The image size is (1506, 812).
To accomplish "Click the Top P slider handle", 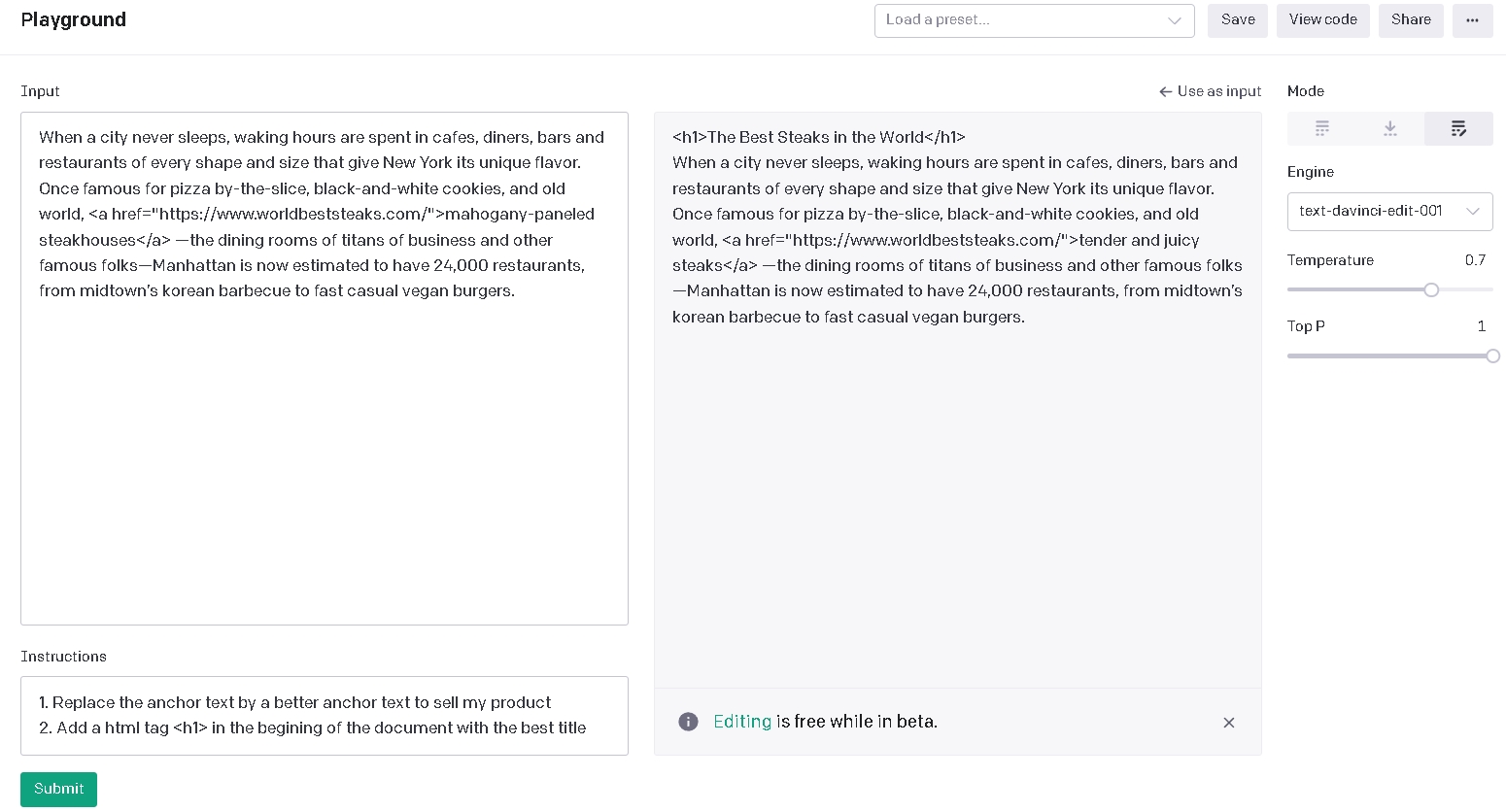I will pyautogui.click(x=1492, y=355).
